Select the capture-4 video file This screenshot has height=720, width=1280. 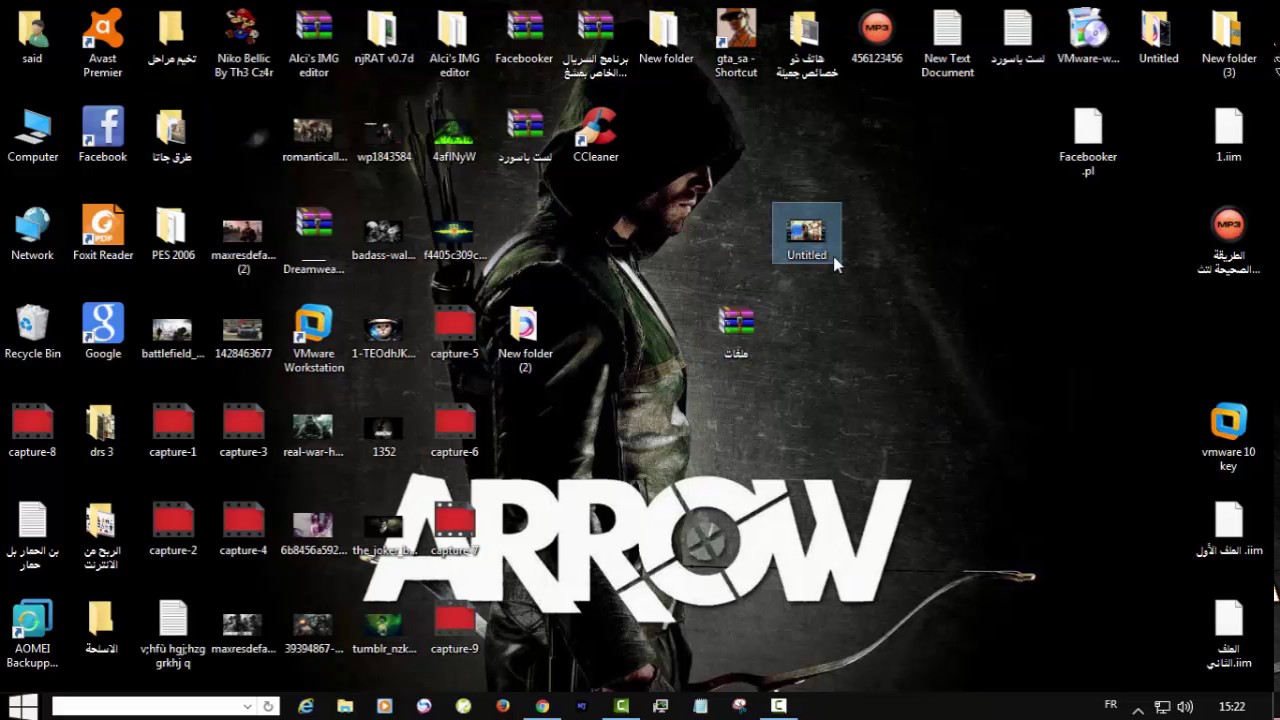[x=243, y=530]
